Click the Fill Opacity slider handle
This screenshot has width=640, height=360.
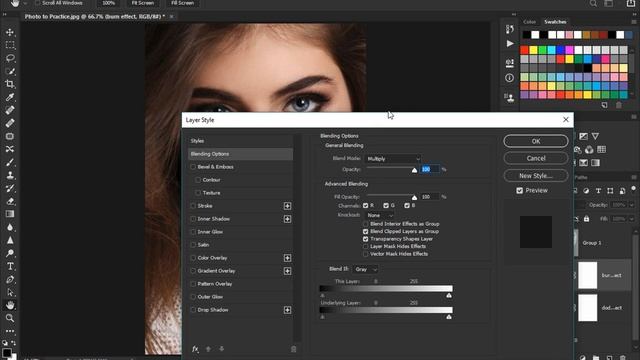coord(414,198)
